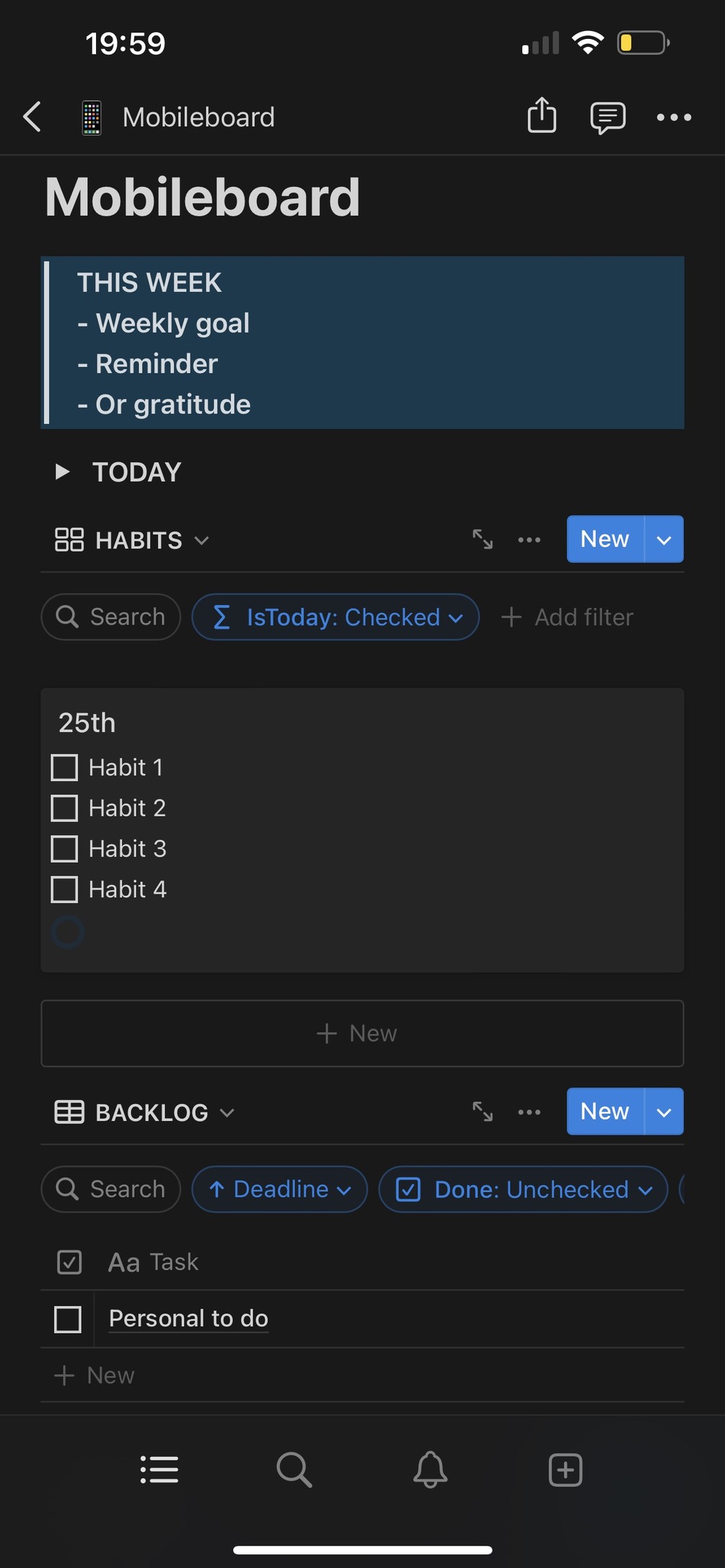Tap Add filter in HABITS
Image resolution: width=725 pixels, height=1568 pixels.
568,617
